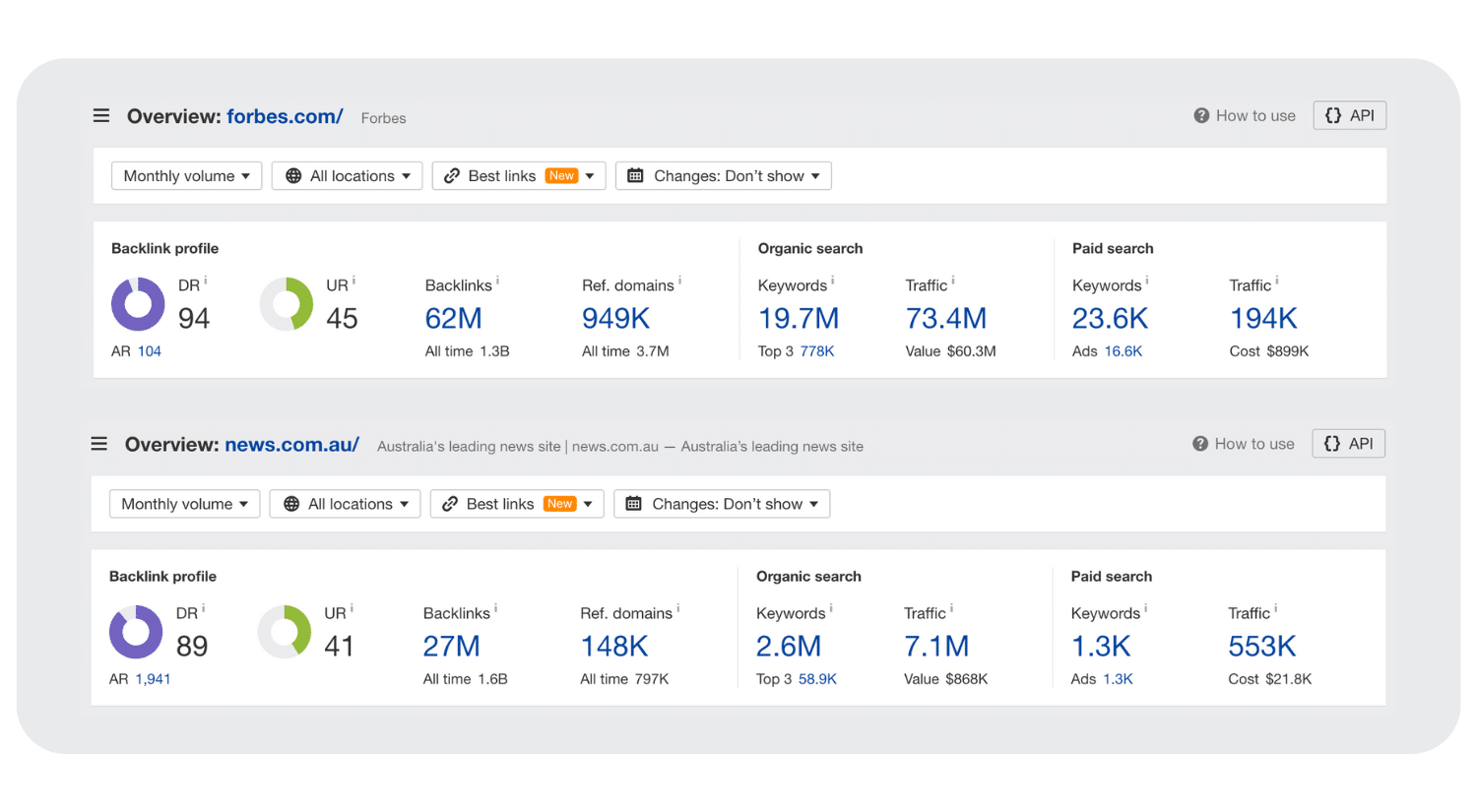The image size is (1477, 812).
Task: Open the forbes.com/ link in the overview title
Action: coord(285,116)
